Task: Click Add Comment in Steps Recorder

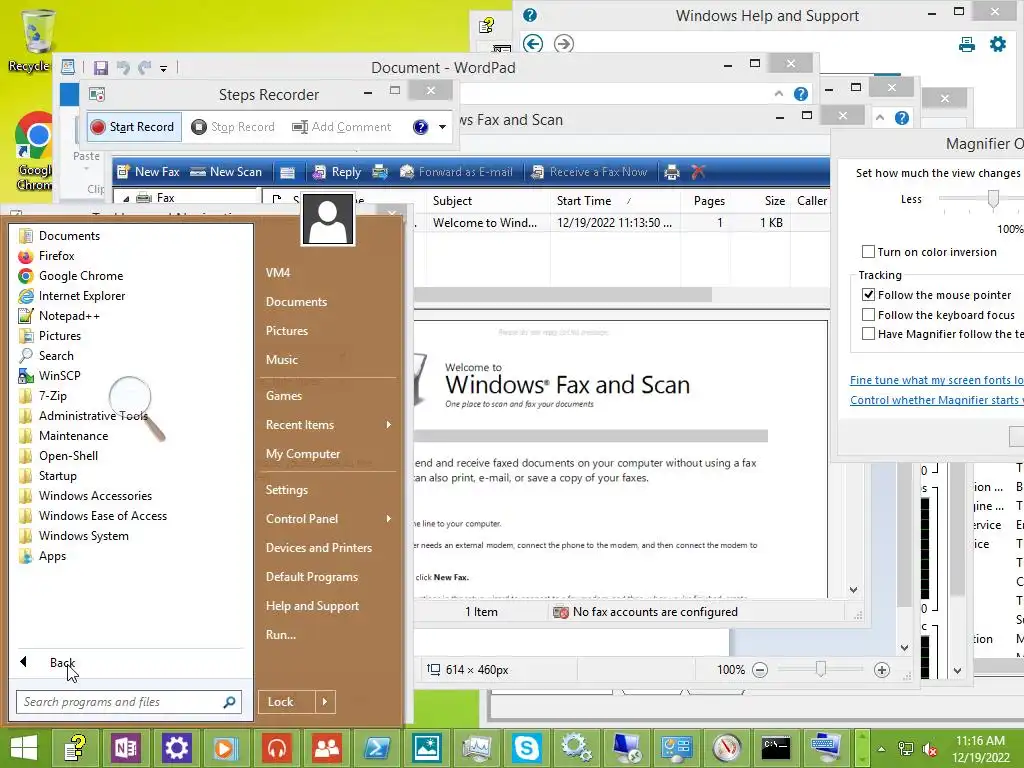Action: point(342,127)
